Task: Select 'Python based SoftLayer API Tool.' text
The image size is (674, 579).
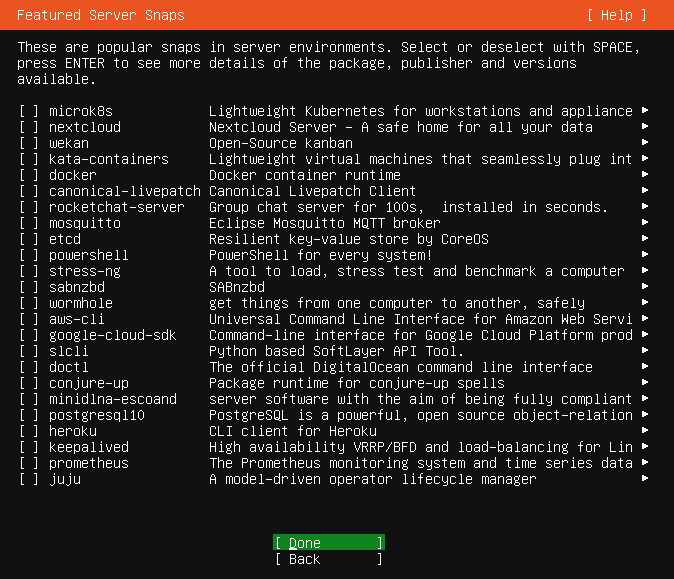Action: (337, 351)
